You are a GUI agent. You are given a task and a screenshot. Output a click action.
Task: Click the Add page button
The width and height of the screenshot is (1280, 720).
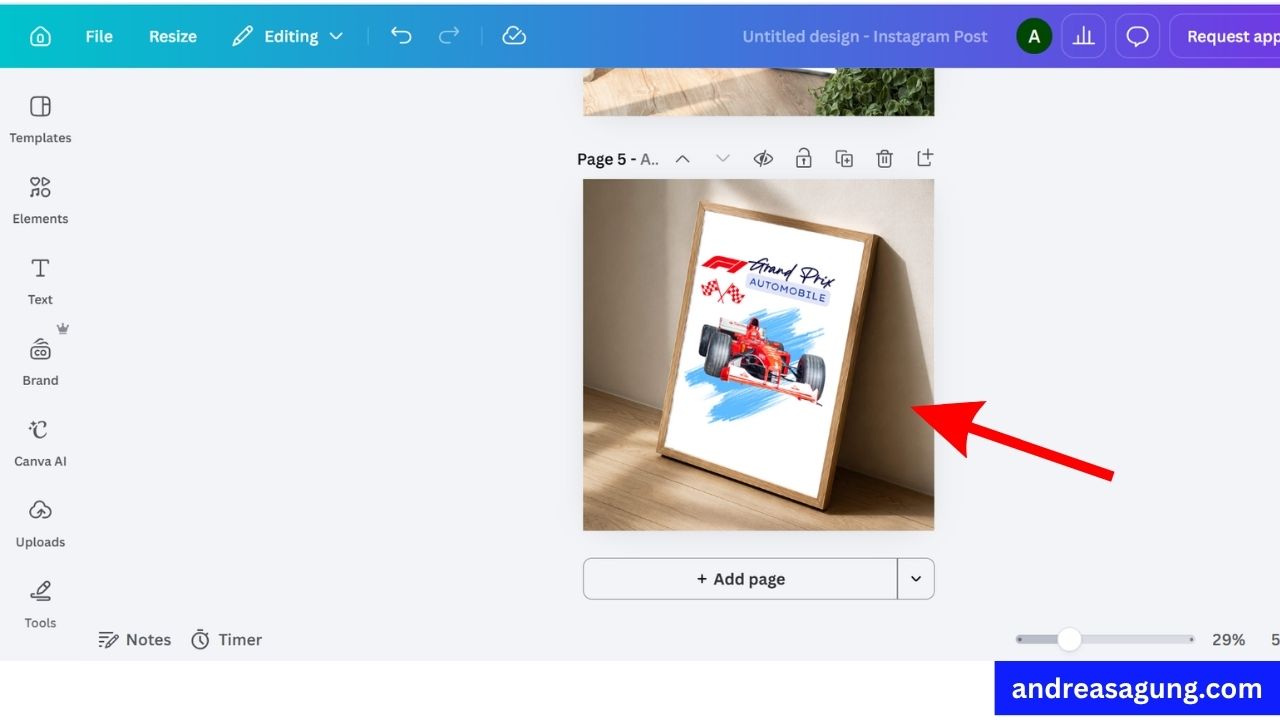point(740,579)
